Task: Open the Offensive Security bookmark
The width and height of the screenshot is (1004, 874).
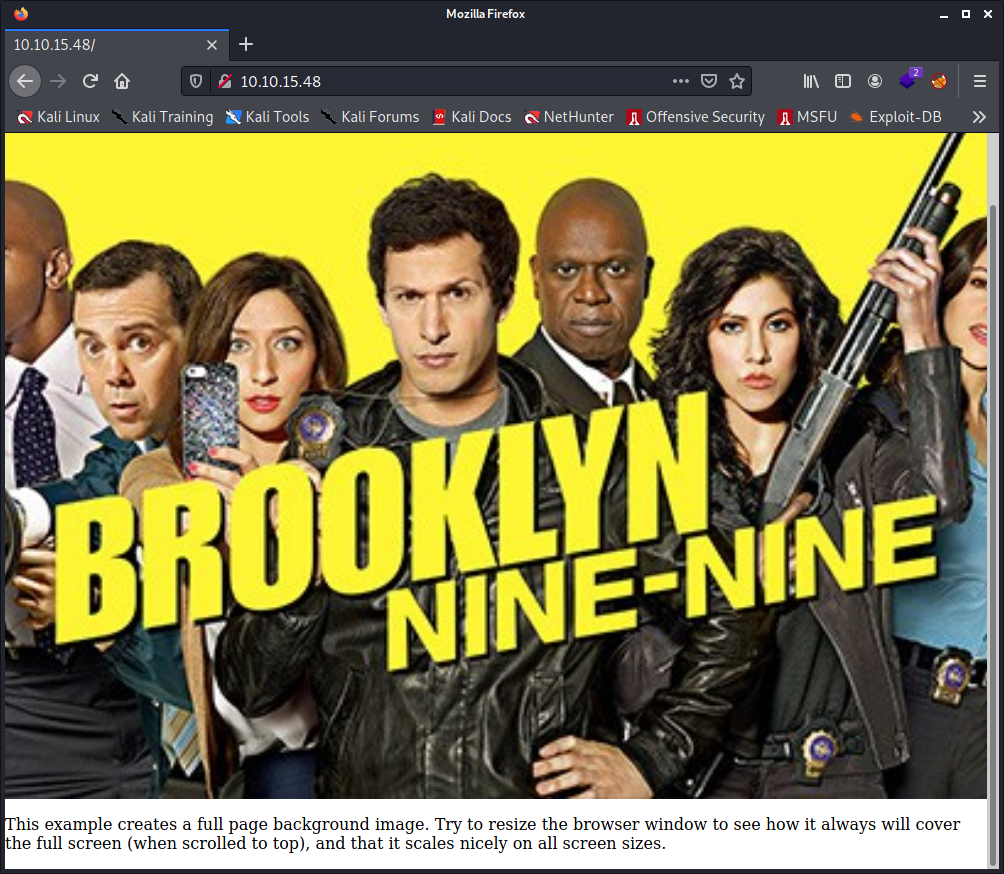Action: tap(696, 117)
